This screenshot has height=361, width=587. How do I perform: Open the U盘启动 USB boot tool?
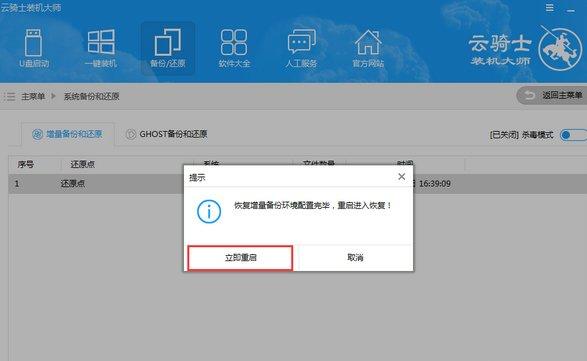(x=34, y=49)
